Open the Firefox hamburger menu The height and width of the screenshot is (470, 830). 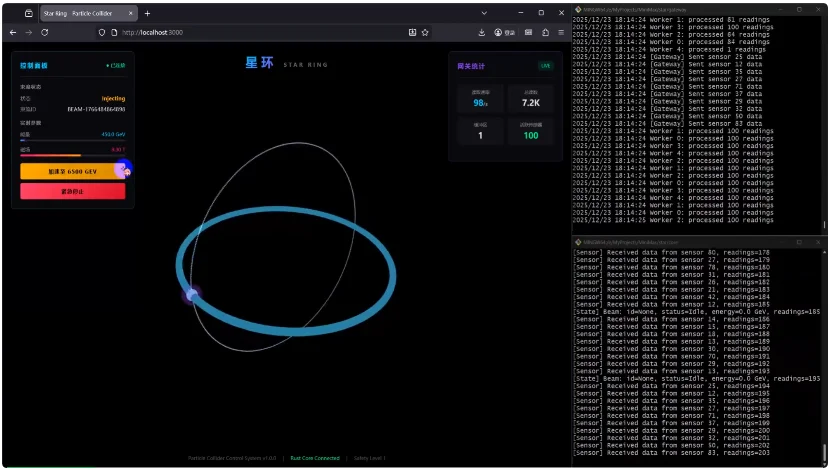coord(561,32)
